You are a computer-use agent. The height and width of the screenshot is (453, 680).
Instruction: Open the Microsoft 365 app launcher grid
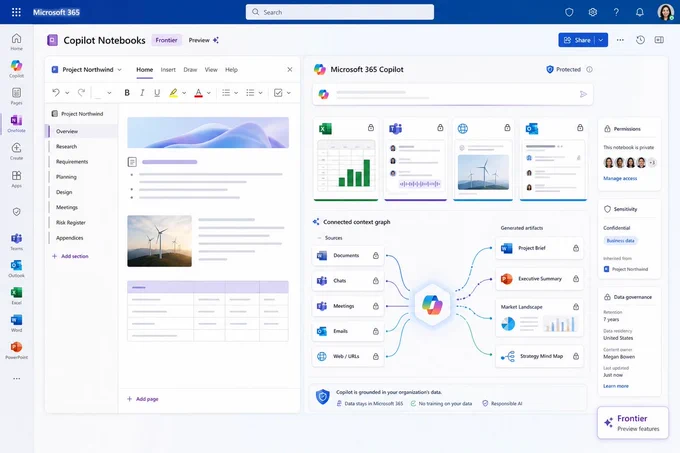(16, 12)
